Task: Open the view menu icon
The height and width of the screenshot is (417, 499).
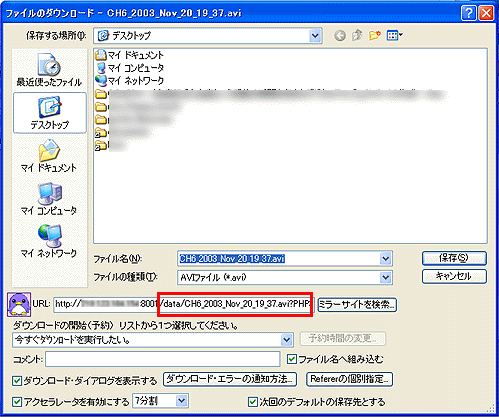Action: click(x=395, y=35)
